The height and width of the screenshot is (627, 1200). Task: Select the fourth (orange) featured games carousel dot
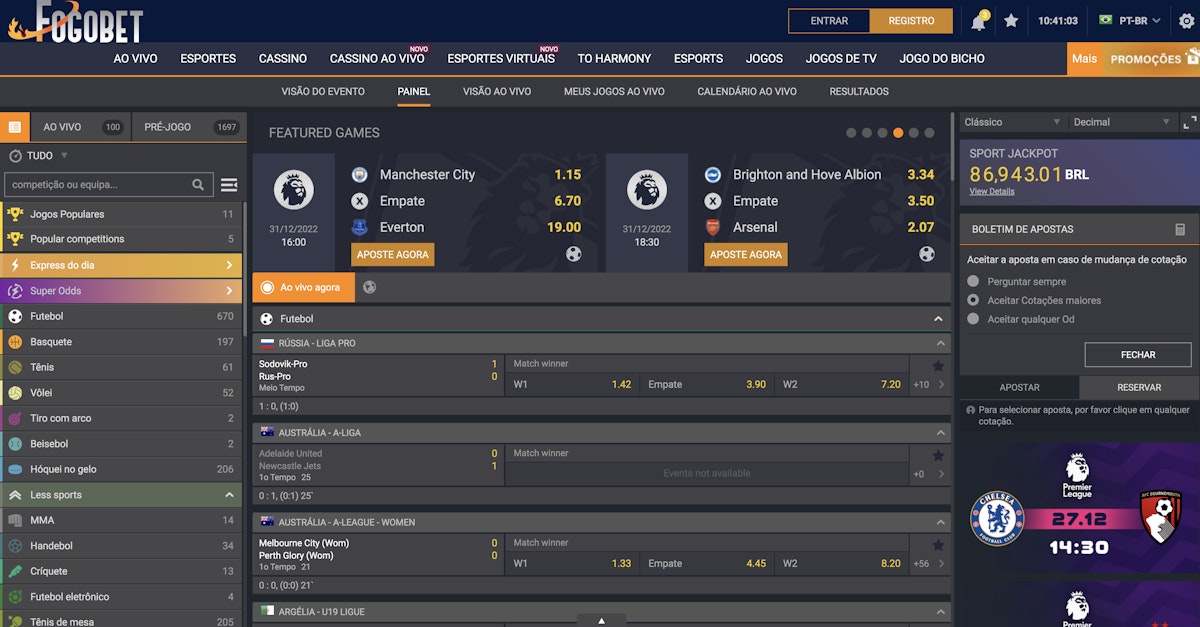(x=898, y=133)
